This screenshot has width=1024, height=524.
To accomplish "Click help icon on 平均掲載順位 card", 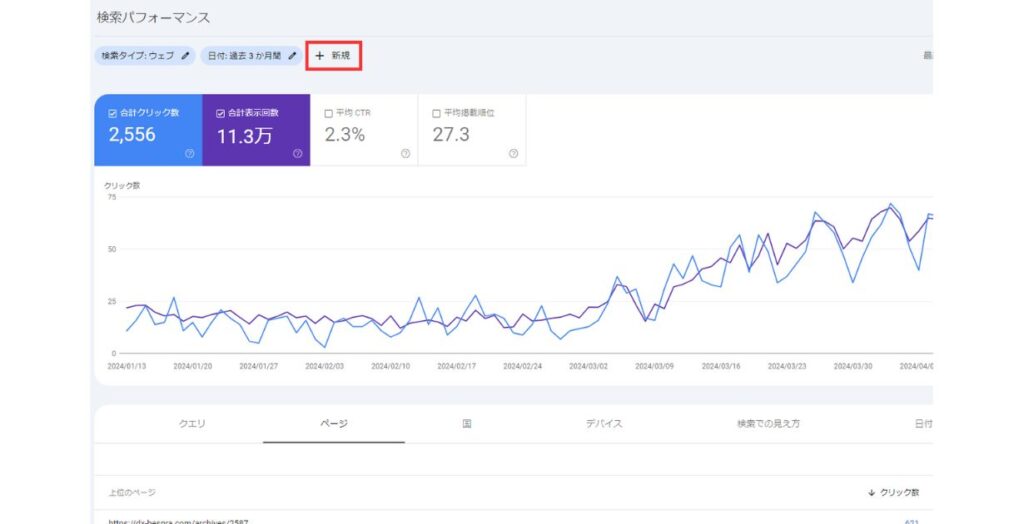I will point(513,154).
